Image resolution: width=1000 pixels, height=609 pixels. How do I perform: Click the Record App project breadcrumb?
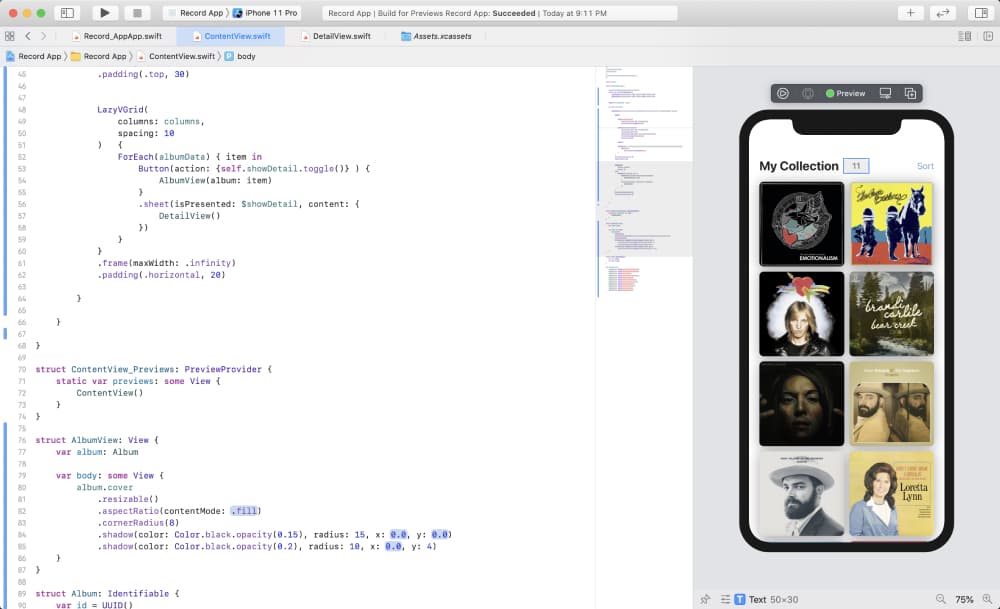pyautogui.click(x=33, y=56)
